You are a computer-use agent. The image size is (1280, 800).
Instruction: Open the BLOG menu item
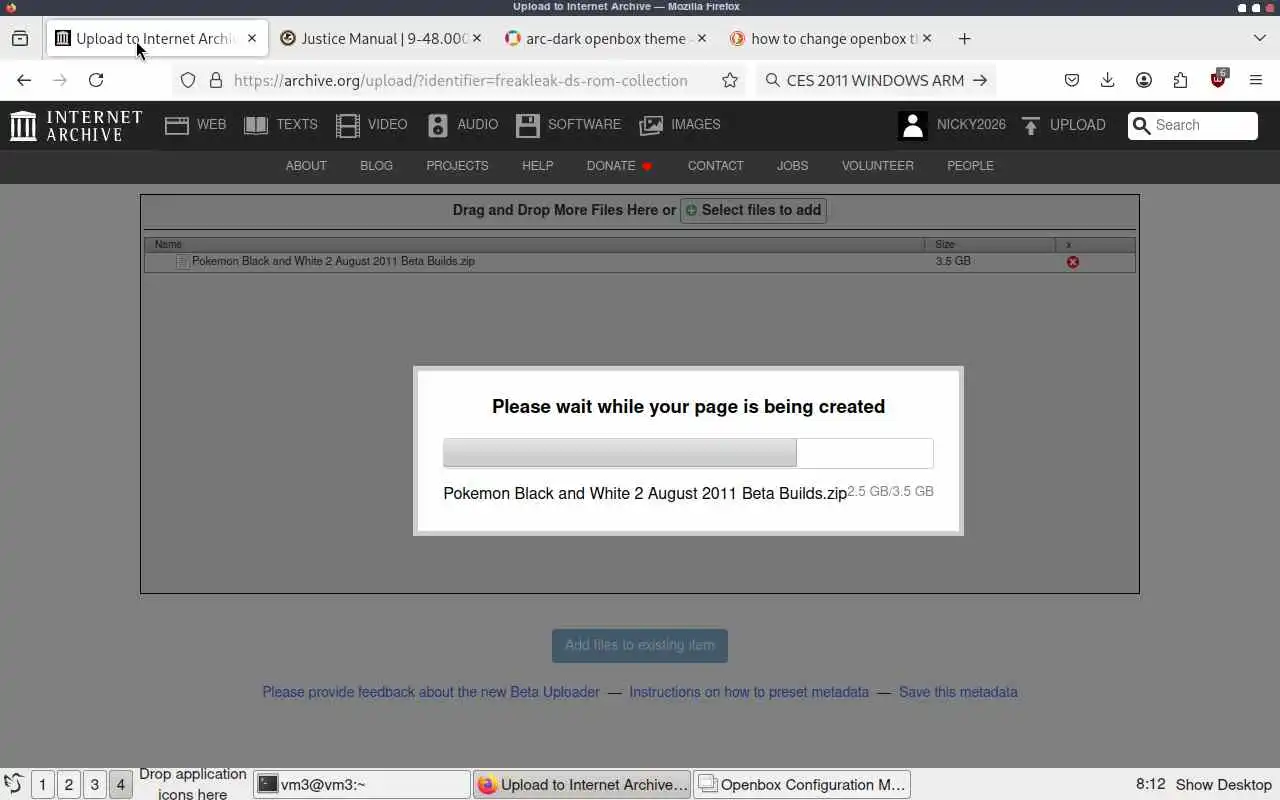pyautogui.click(x=376, y=166)
